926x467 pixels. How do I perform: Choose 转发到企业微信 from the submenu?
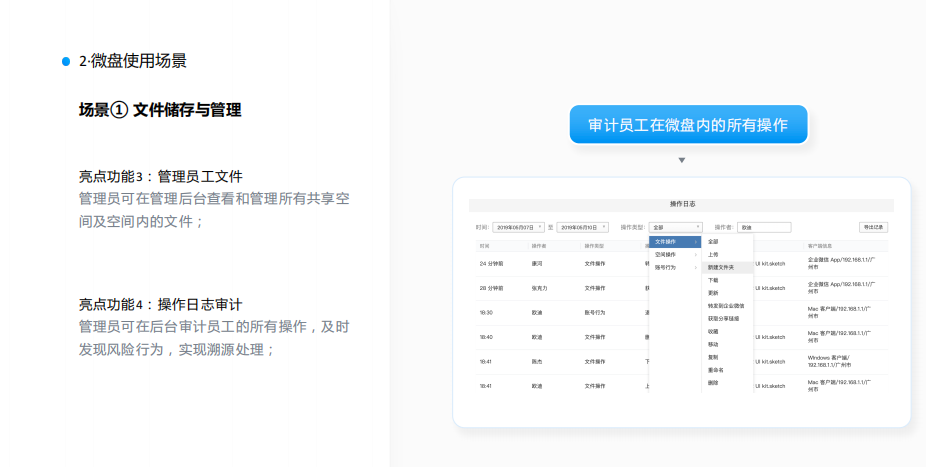(x=726, y=306)
